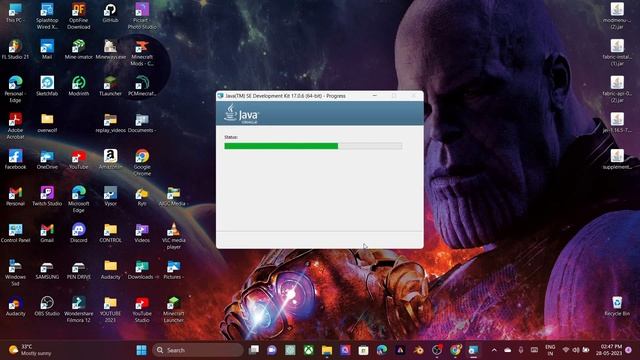Select the FL Studio 21 icon
640x360 pixels.
[x=15, y=50]
